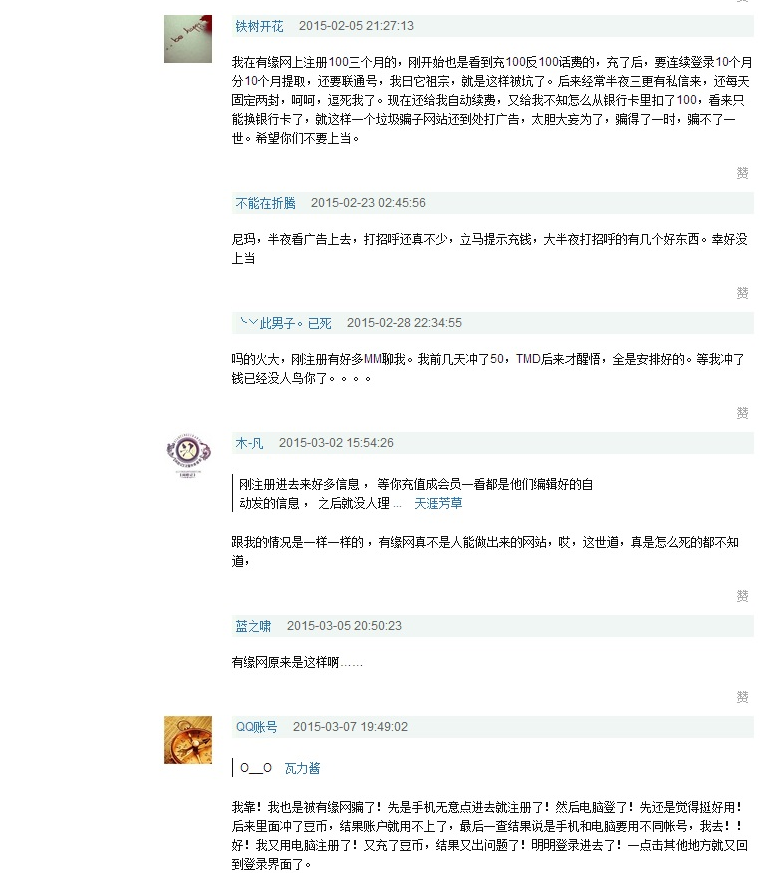
Task: Visit user 不能在折腾's profile link
Action: point(265,203)
